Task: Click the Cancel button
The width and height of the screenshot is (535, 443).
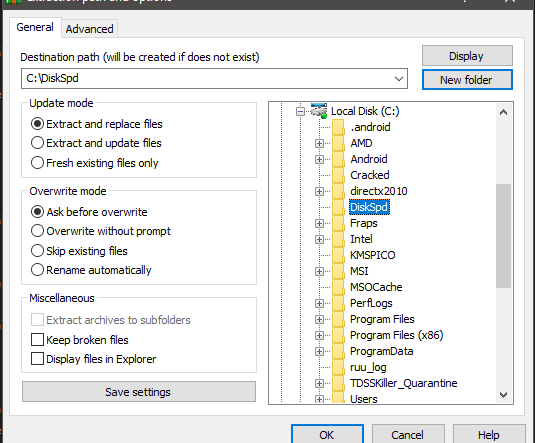Action: pos(408,435)
